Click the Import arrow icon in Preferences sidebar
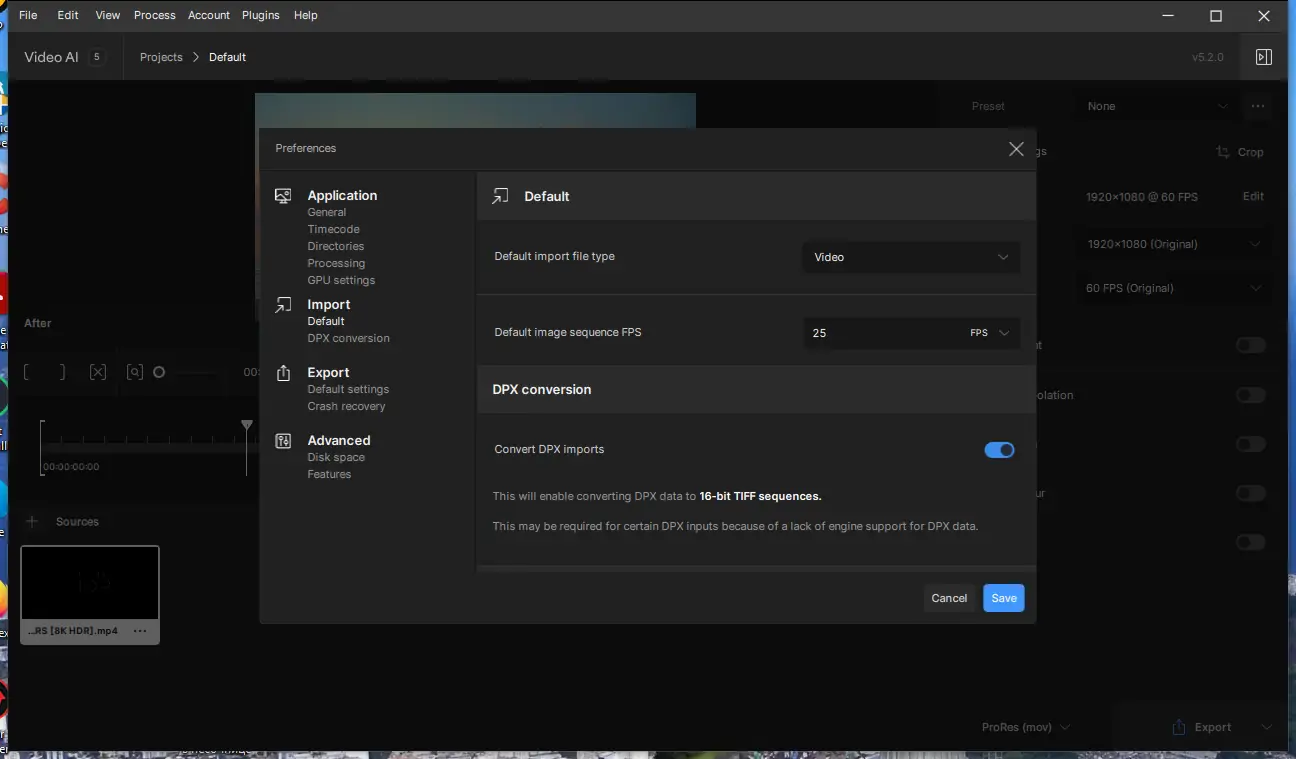The height and width of the screenshot is (759, 1296). 283,305
